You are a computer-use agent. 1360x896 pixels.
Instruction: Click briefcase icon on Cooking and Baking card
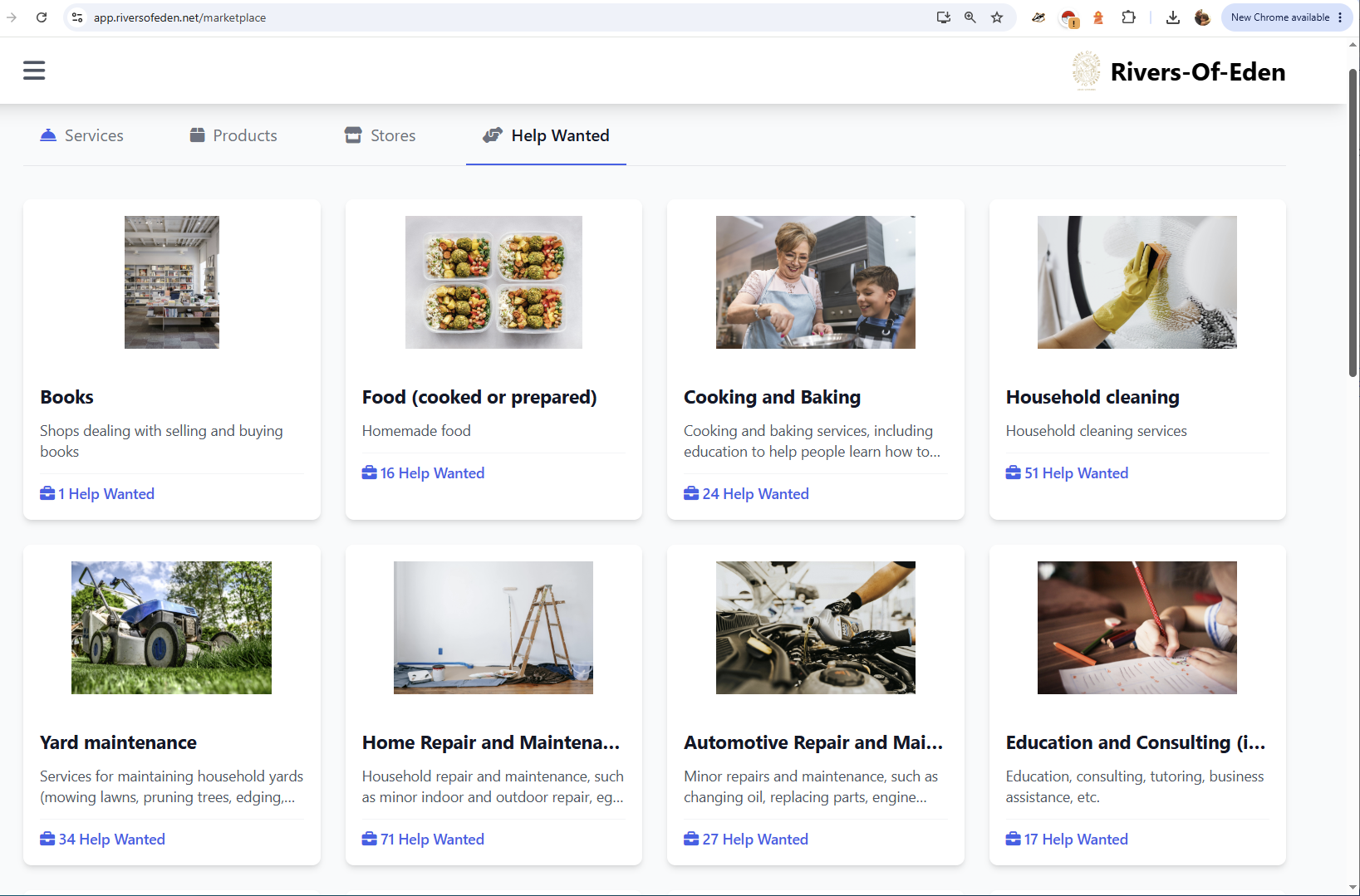pyautogui.click(x=691, y=494)
